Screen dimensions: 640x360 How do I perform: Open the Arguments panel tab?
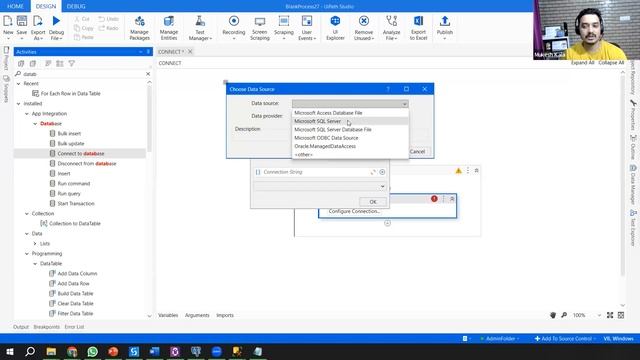(x=197, y=315)
